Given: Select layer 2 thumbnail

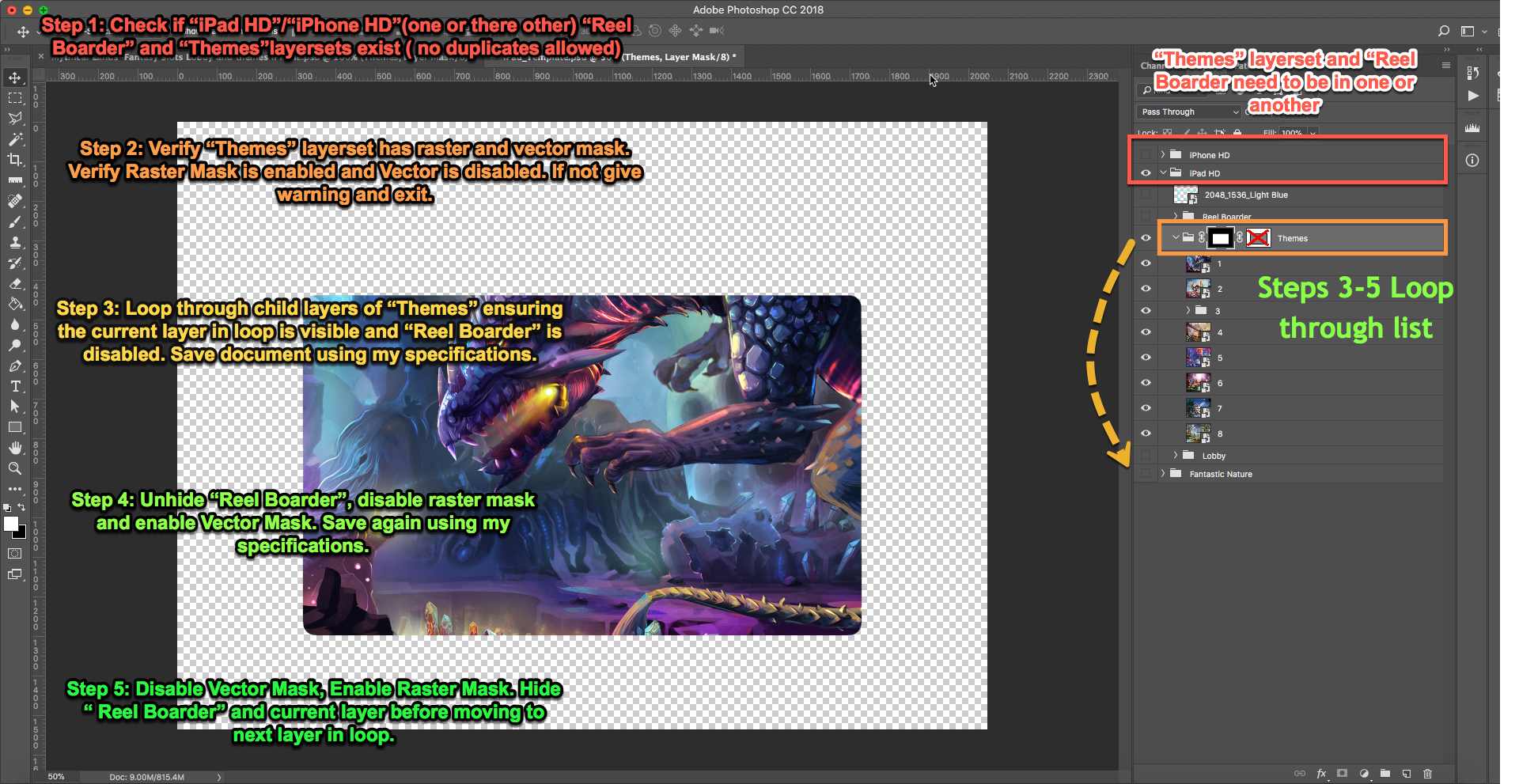Looking at the screenshot, I should click(x=1198, y=289).
